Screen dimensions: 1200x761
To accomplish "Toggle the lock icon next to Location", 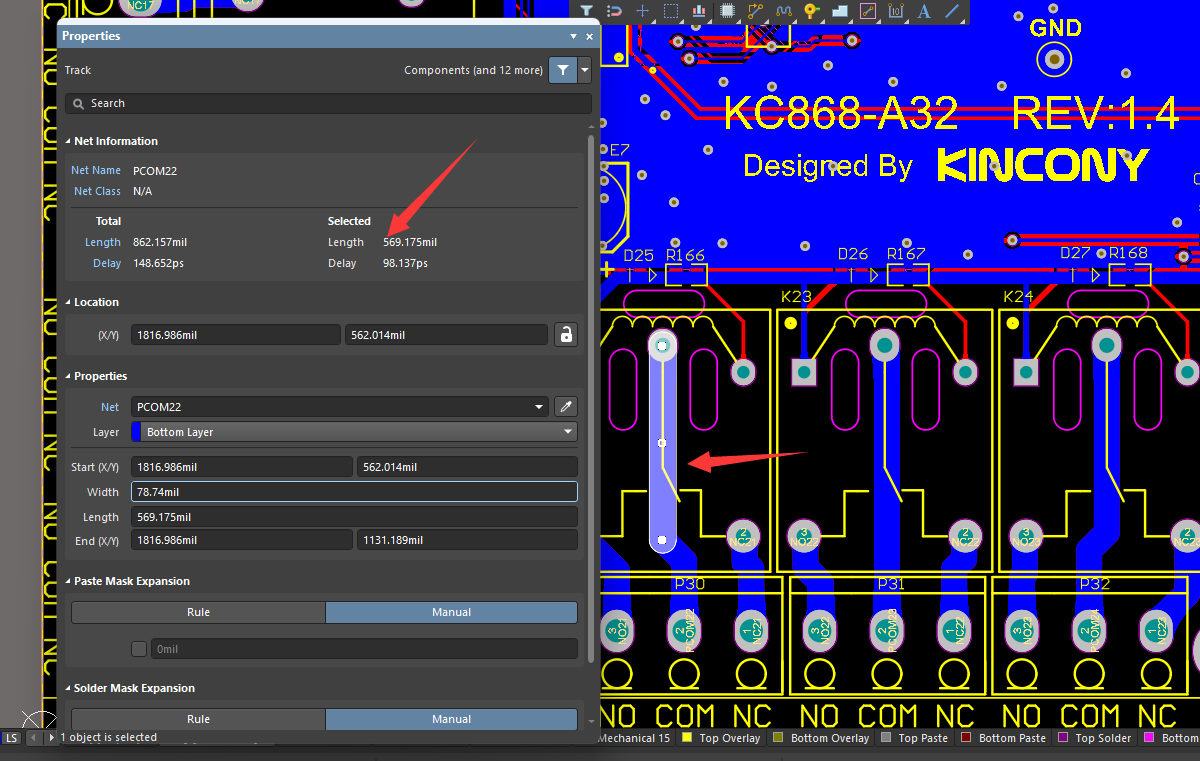I will tap(566, 335).
